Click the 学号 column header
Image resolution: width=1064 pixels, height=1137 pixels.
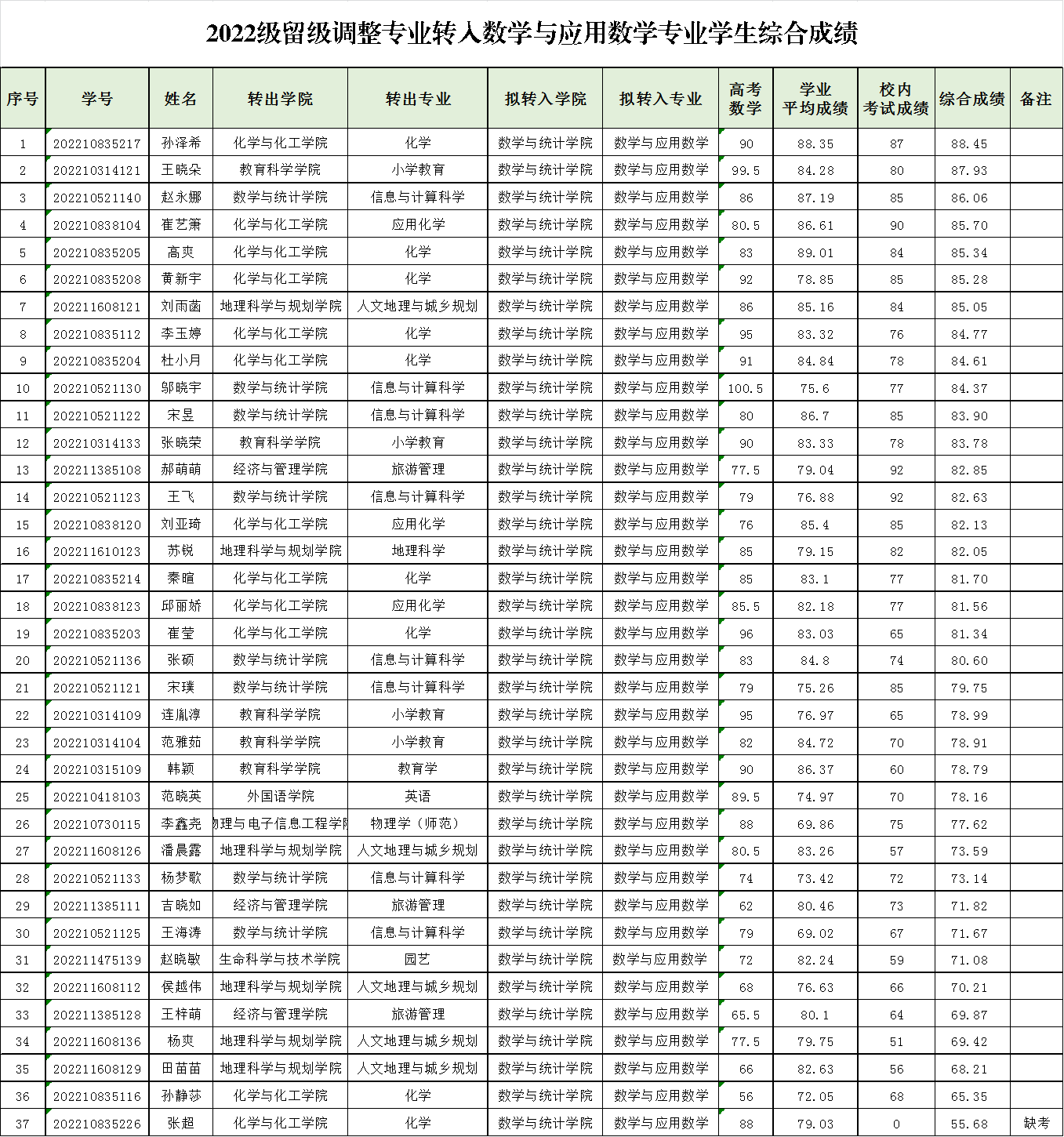(x=97, y=99)
